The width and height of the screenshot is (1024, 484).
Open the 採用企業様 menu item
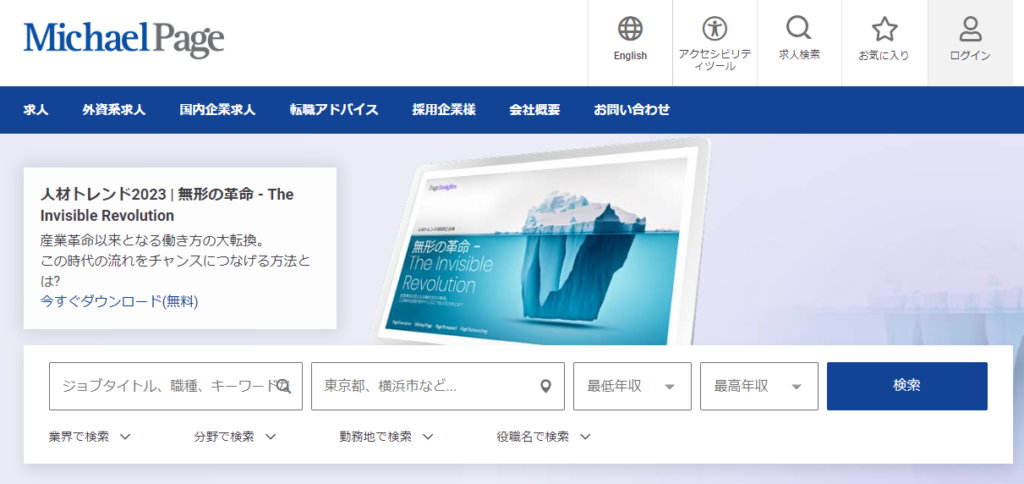pos(444,110)
